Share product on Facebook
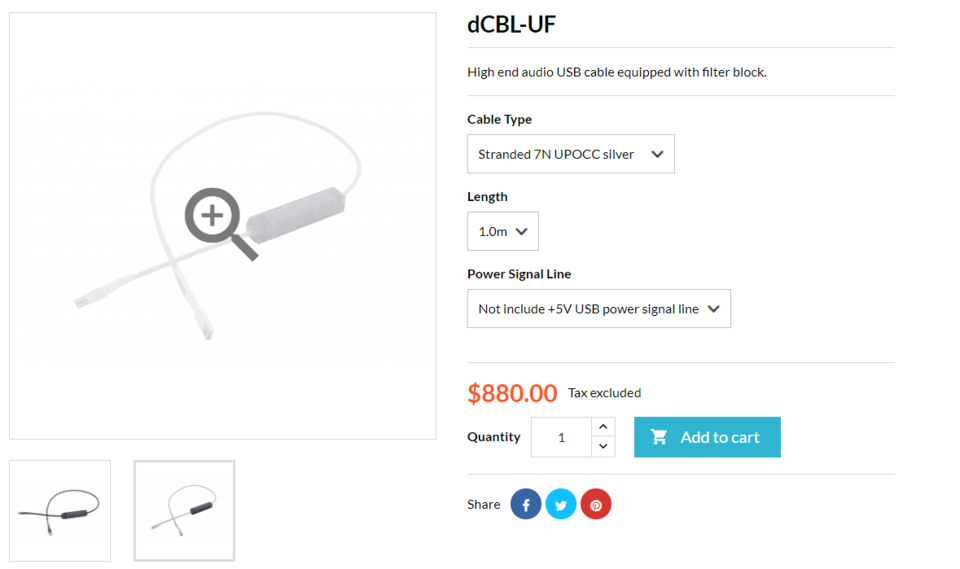The height and width of the screenshot is (569, 960). pyautogui.click(x=526, y=504)
